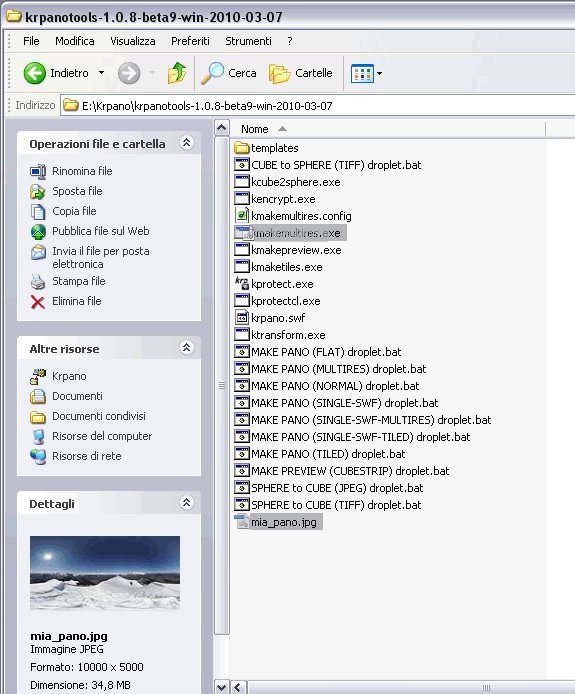Screen dimensions: 575x694
Task: Select the krpano.swf file icon
Action: tap(242, 318)
